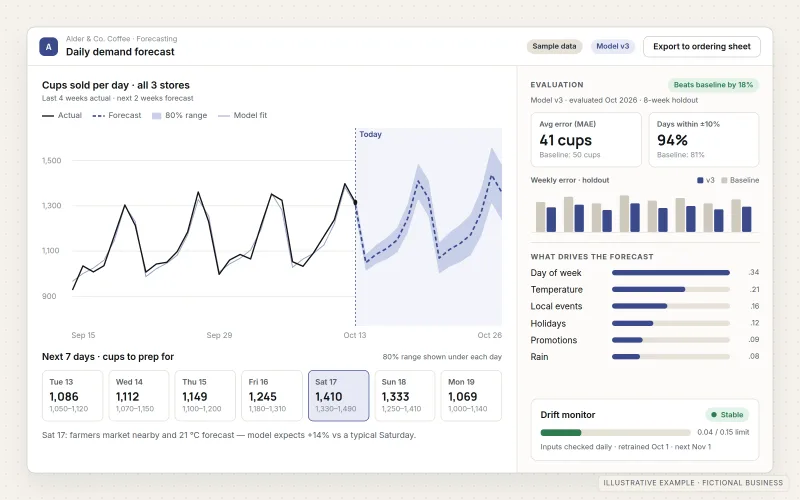Toggle the Actual legend entry
Screen dimensions: 800x500
pos(62,115)
